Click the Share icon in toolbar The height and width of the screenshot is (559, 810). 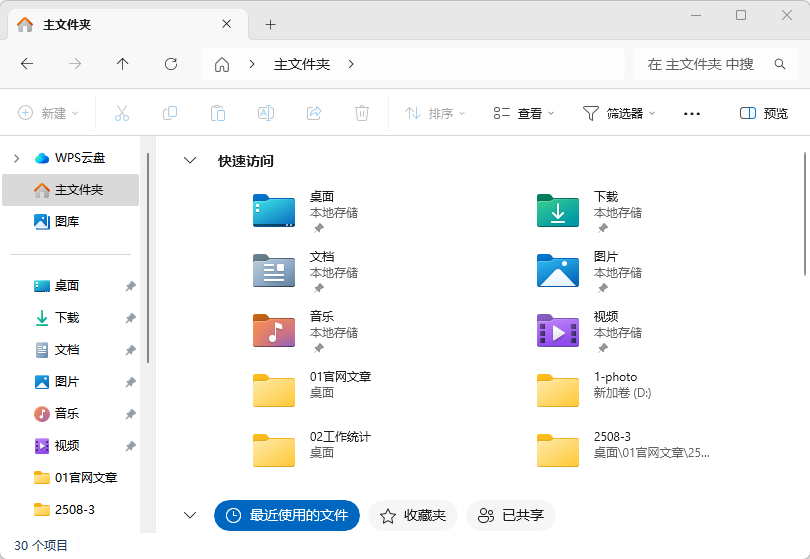pyautogui.click(x=314, y=113)
